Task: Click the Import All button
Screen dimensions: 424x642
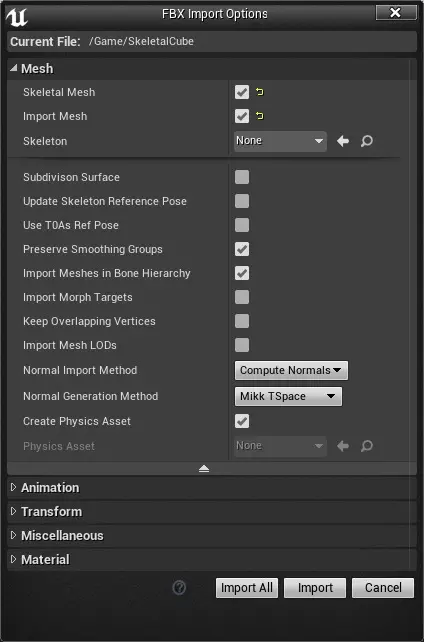Action: pyautogui.click(x=247, y=588)
